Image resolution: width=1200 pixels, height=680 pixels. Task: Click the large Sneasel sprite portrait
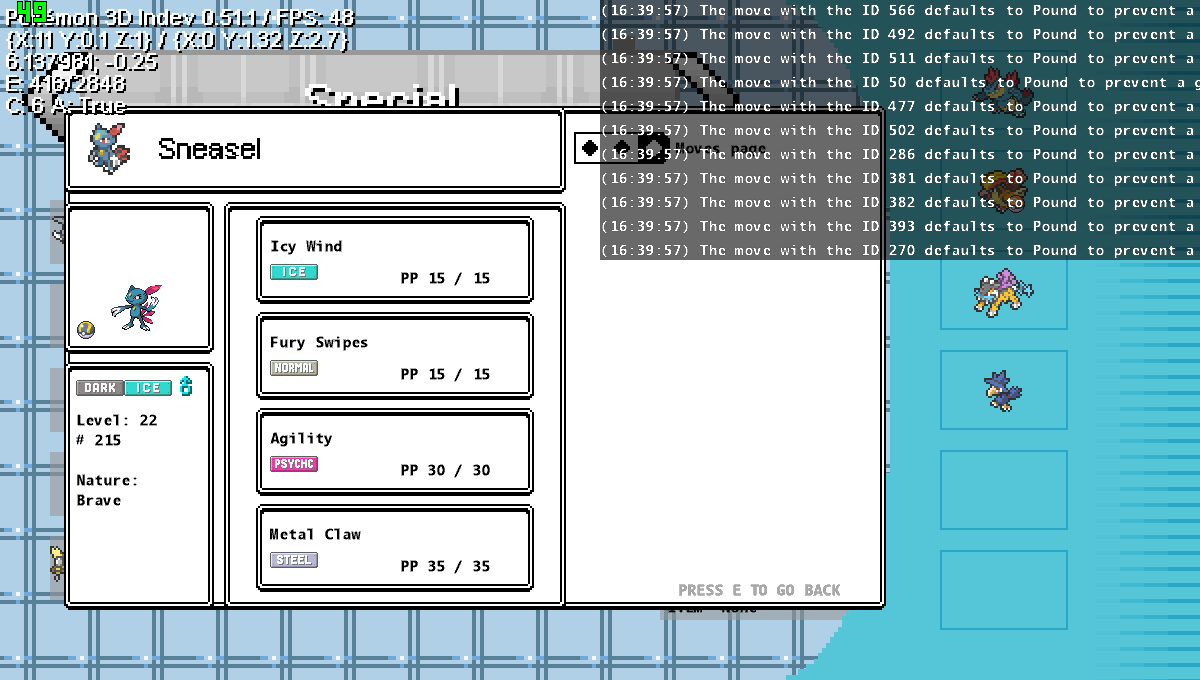pyautogui.click(x=136, y=306)
